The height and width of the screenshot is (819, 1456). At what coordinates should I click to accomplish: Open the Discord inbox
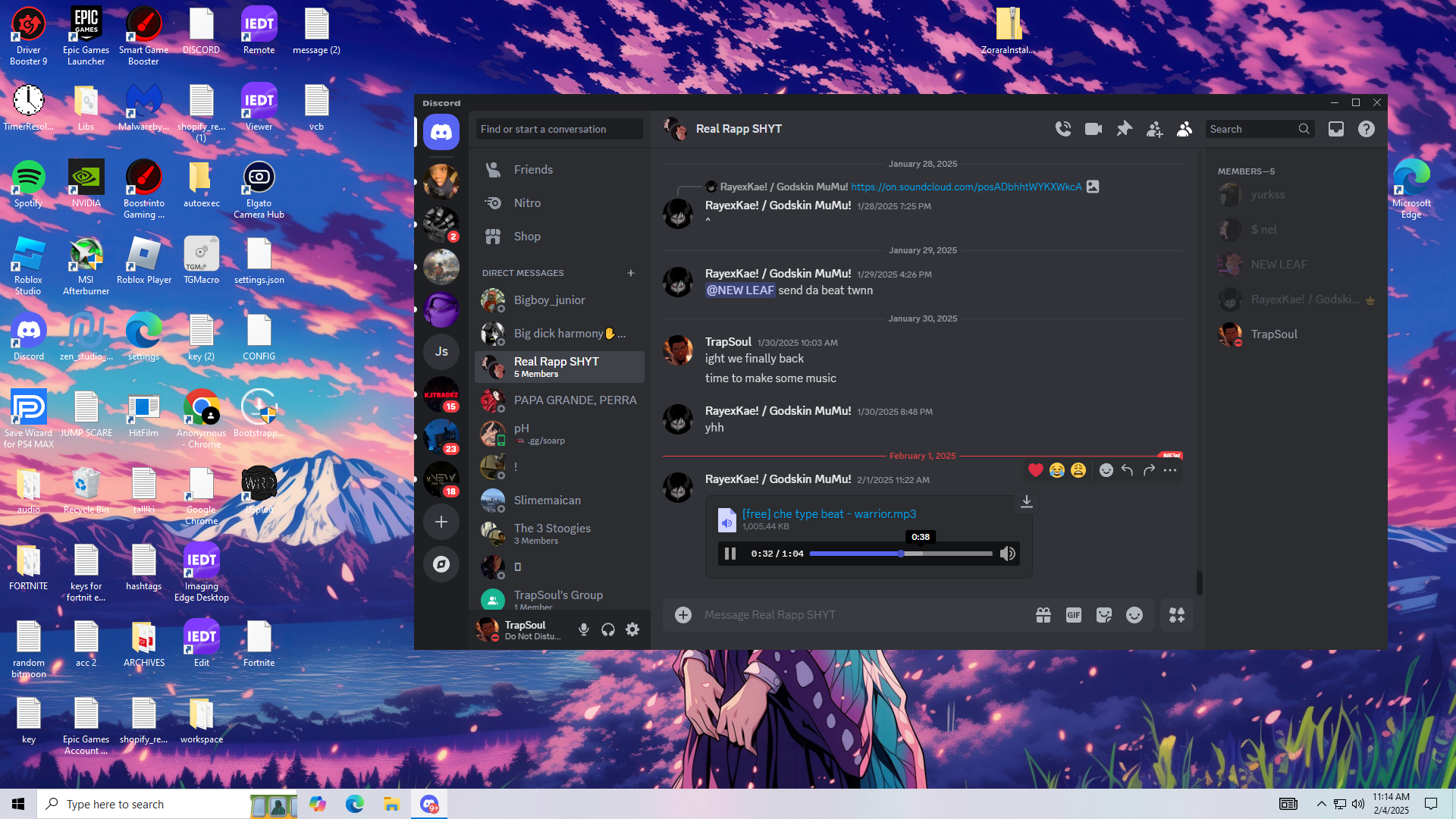click(1336, 129)
